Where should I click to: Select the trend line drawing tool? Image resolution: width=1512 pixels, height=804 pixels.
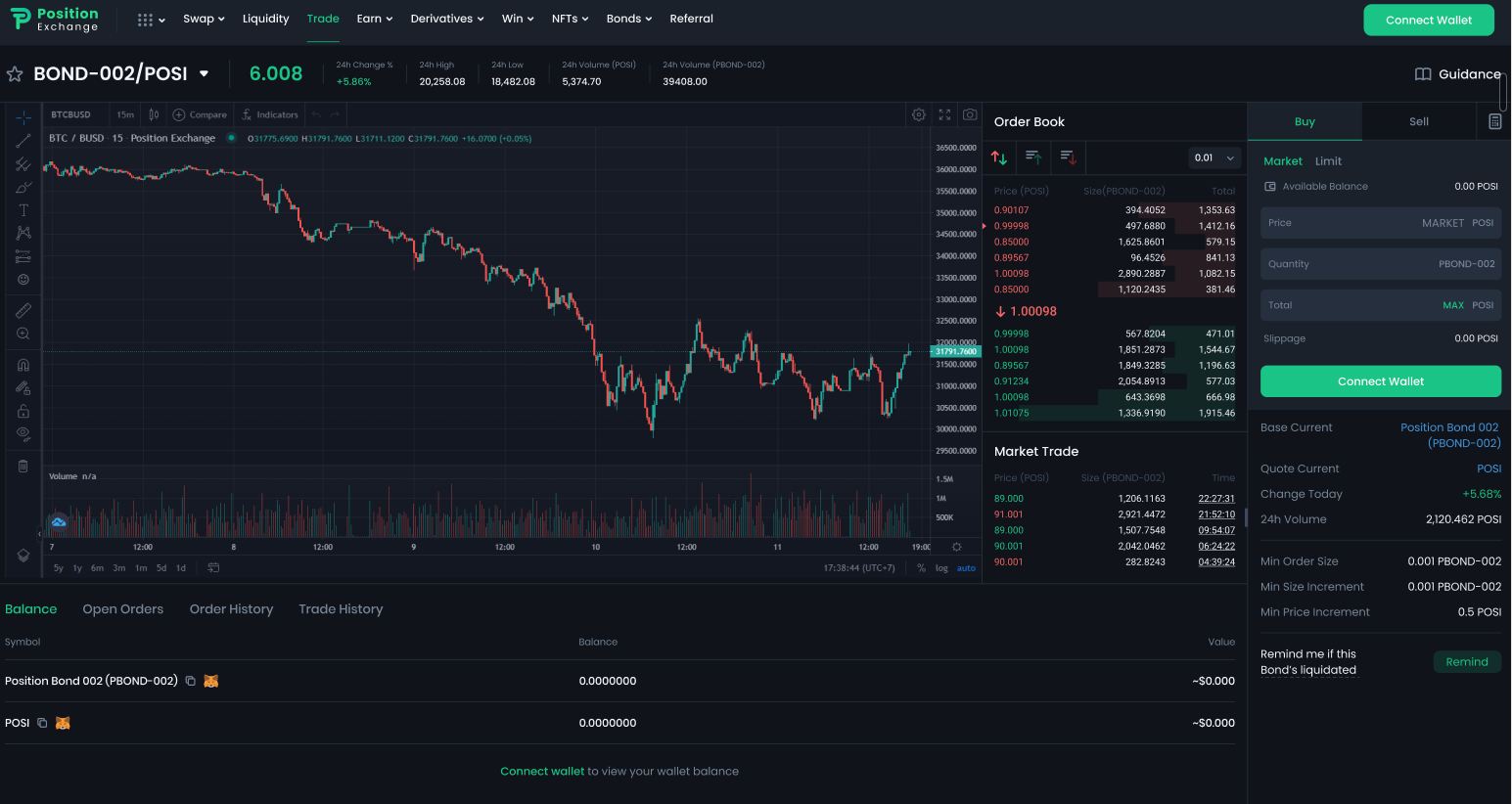coord(23,141)
